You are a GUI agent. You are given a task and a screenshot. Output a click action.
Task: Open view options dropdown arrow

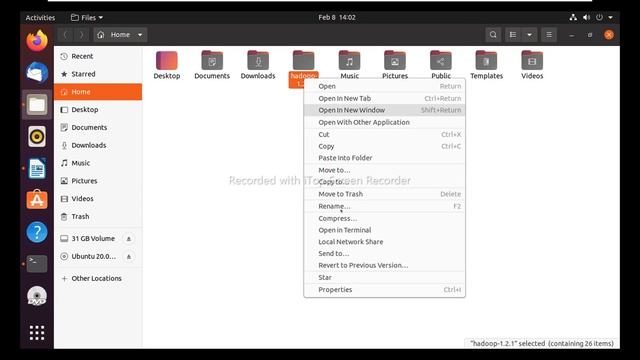[529, 35]
